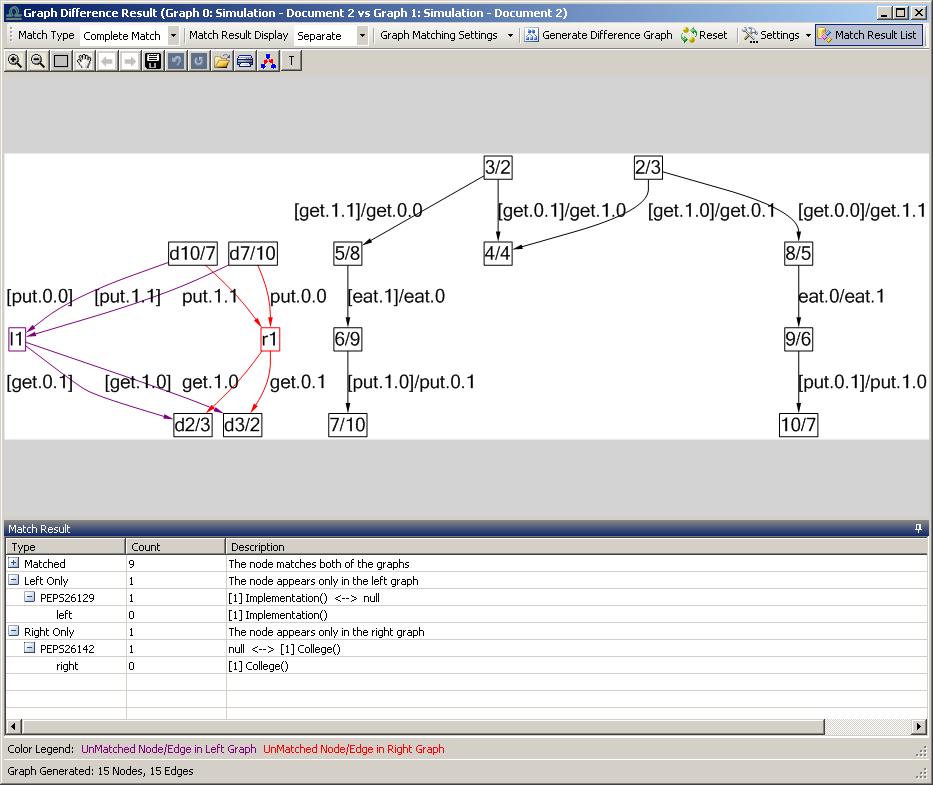Select graph node 3/2
The width and height of the screenshot is (933, 785).
498,167
